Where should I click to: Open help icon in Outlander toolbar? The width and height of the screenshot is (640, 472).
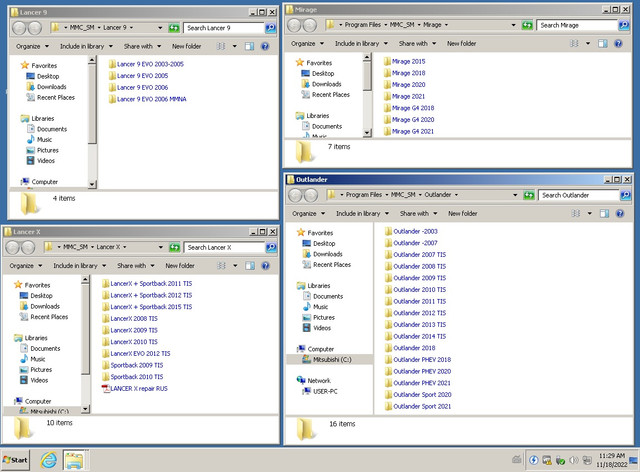pyautogui.click(x=620, y=213)
